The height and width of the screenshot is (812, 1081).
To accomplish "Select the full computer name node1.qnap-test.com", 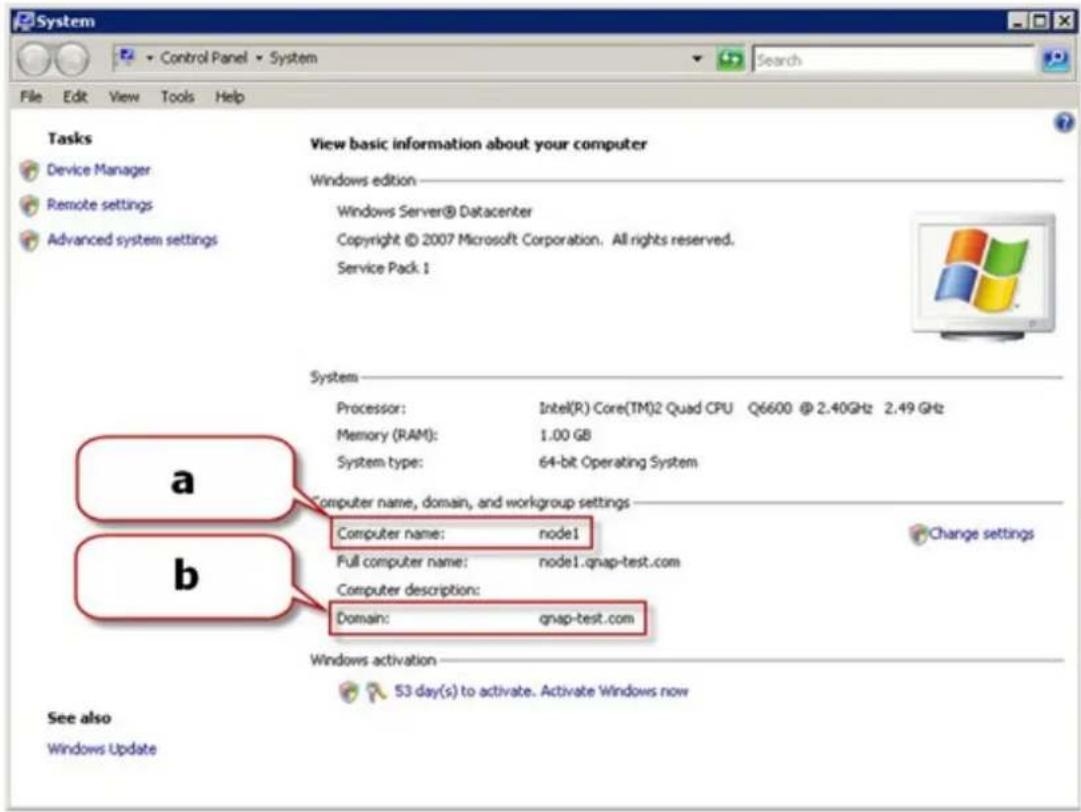I will pyautogui.click(x=609, y=562).
